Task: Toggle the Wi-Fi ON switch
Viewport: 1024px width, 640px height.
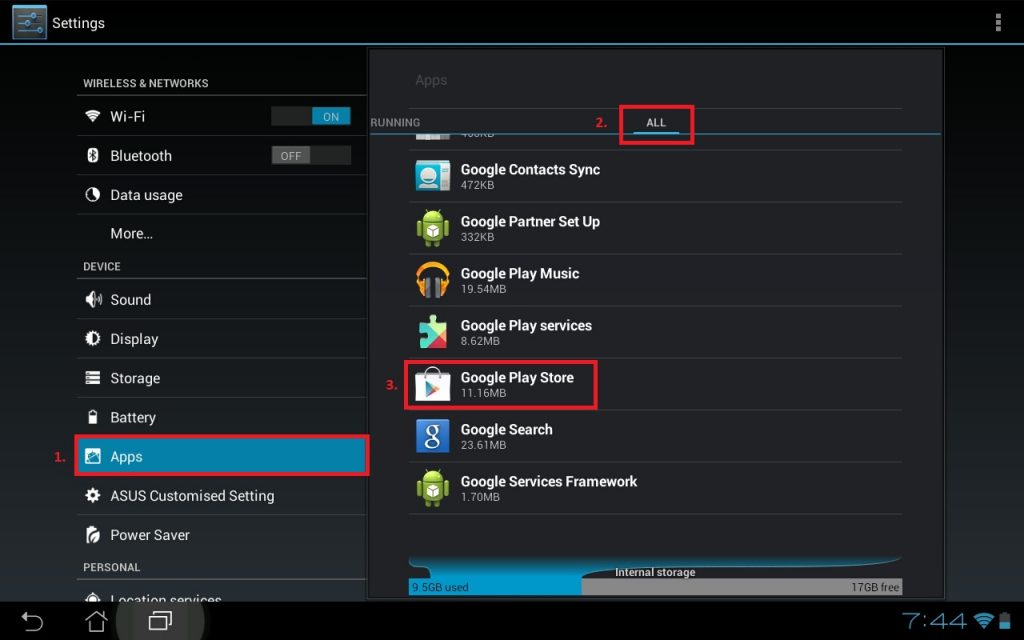Action: click(x=311, y=116)
